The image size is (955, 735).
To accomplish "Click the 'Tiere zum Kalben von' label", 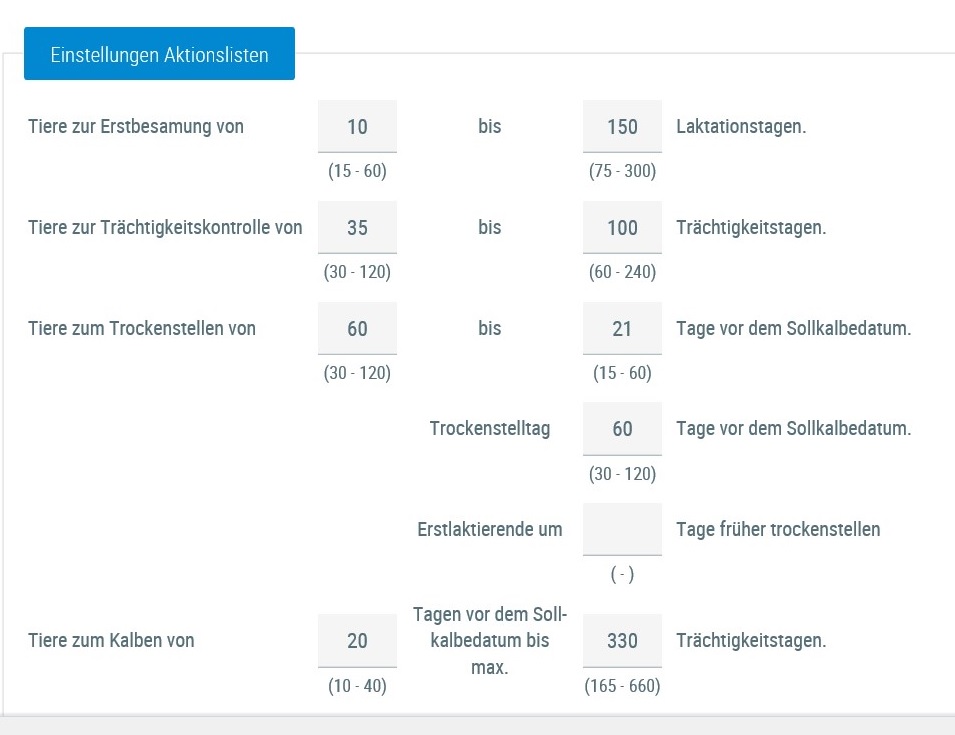I will [111, 641].
